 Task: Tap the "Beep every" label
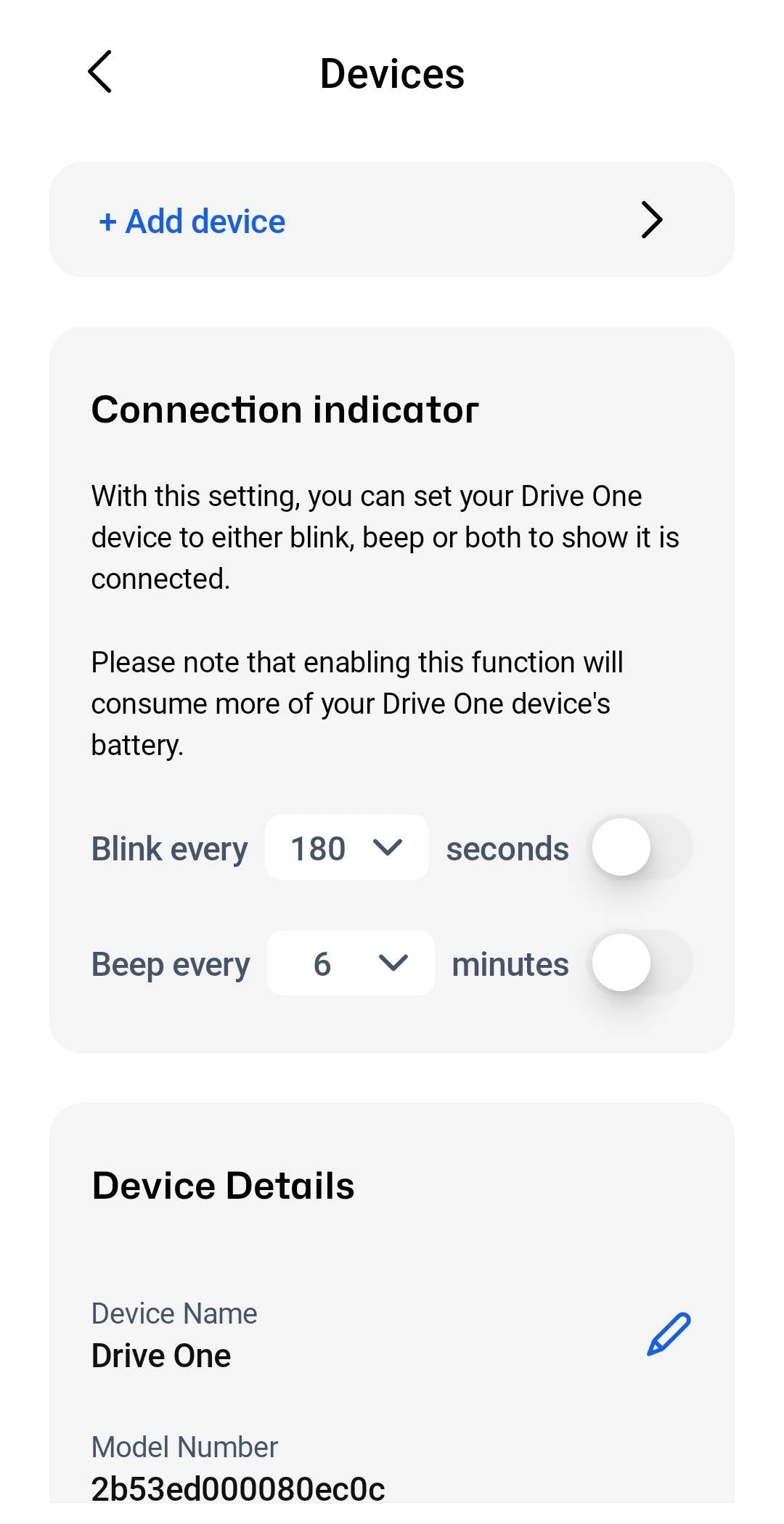[x=171, y=964]
